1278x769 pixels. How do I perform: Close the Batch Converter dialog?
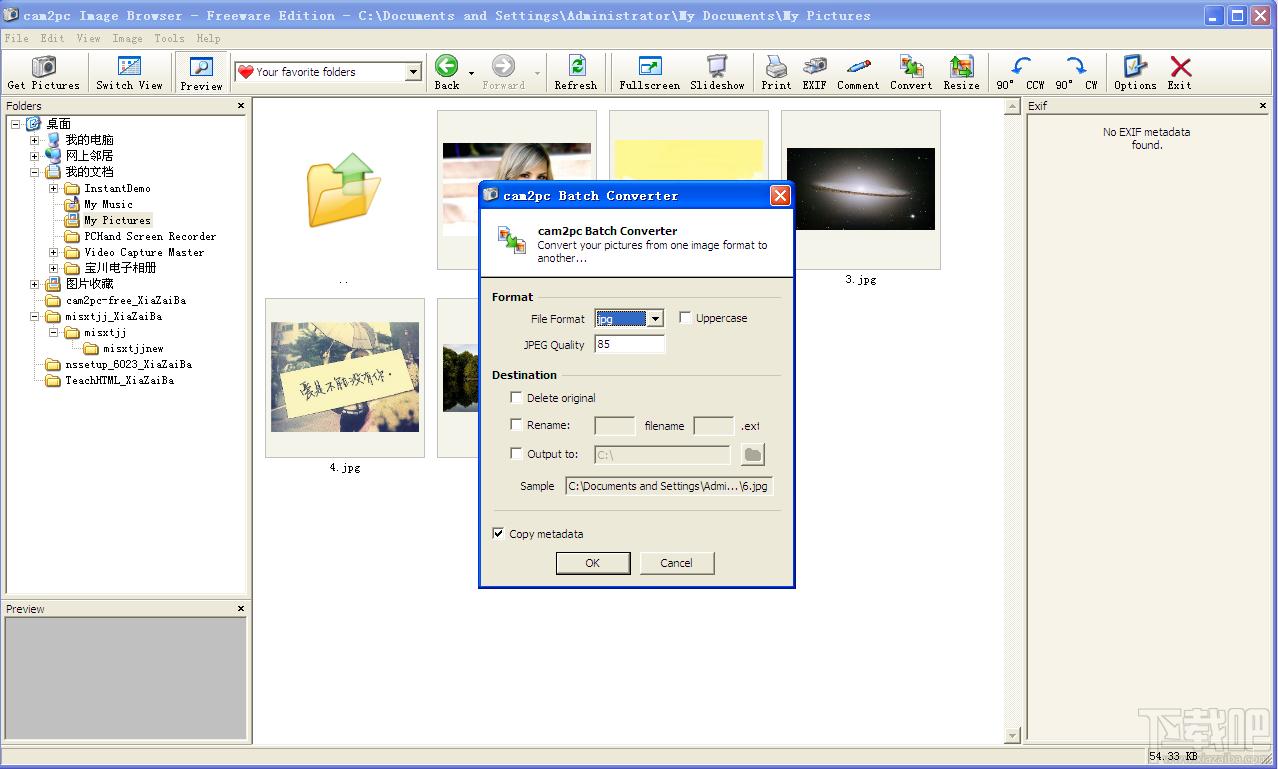coord(780,195)
